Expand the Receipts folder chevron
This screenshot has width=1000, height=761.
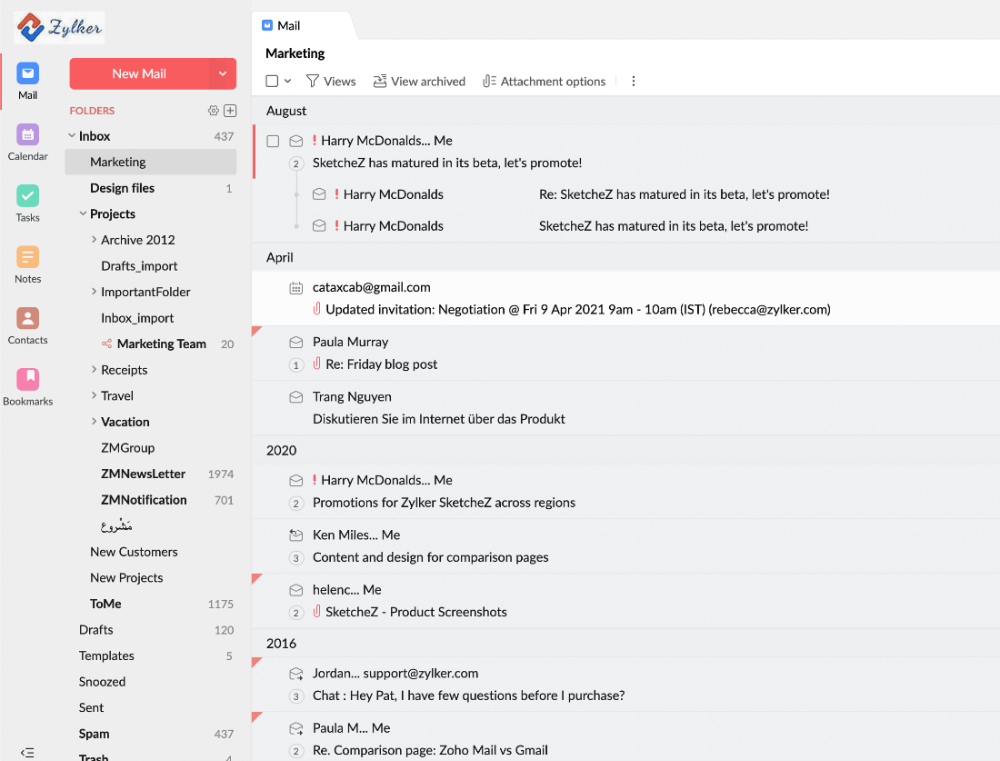point(94,370)
